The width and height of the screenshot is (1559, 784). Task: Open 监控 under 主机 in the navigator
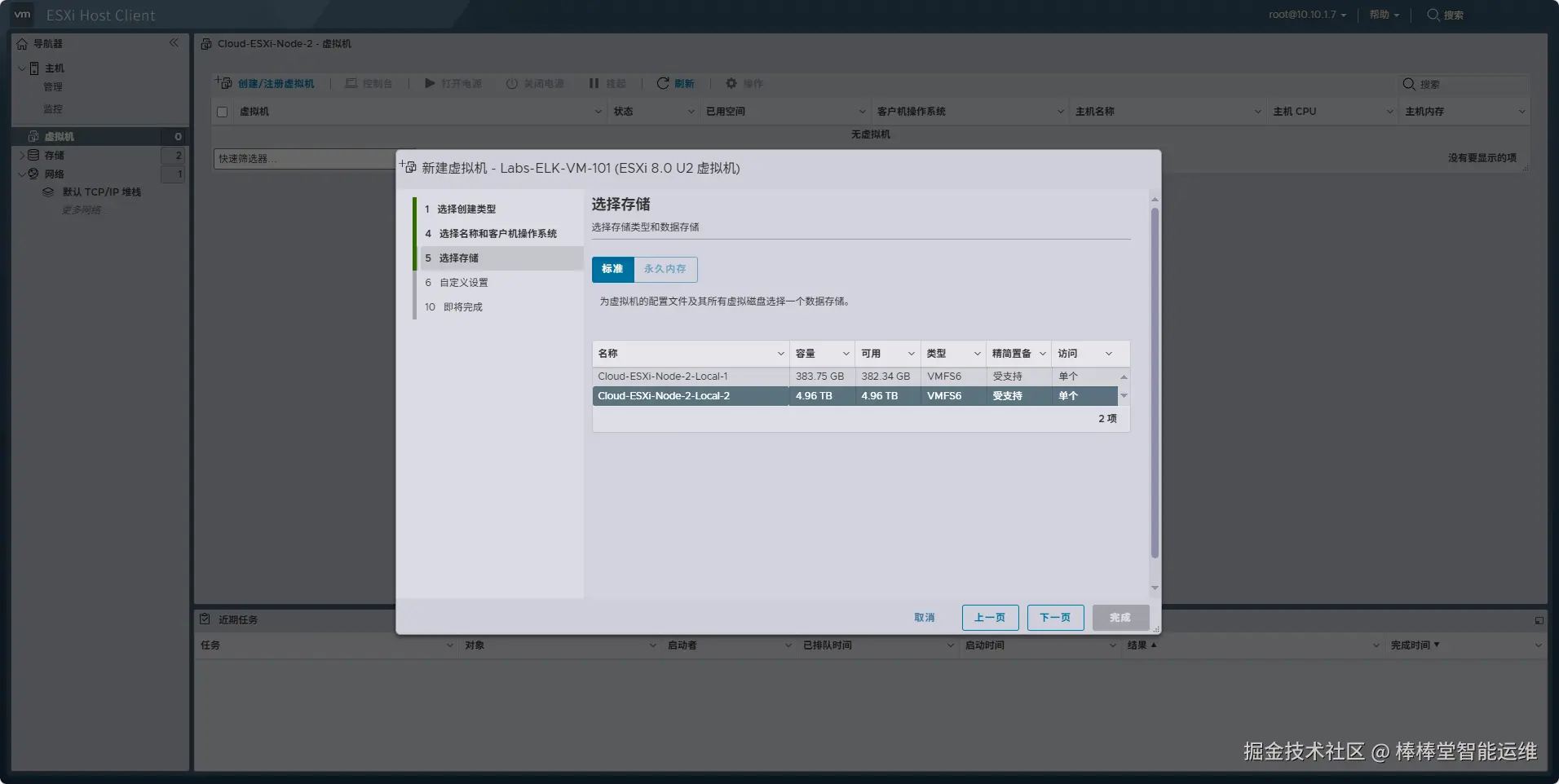53,109
